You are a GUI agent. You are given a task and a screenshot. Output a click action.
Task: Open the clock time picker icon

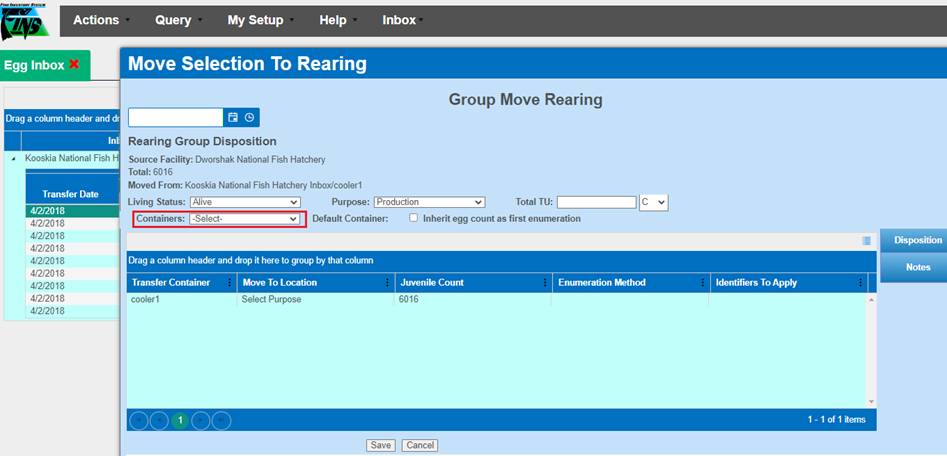(x=250, y=118)
